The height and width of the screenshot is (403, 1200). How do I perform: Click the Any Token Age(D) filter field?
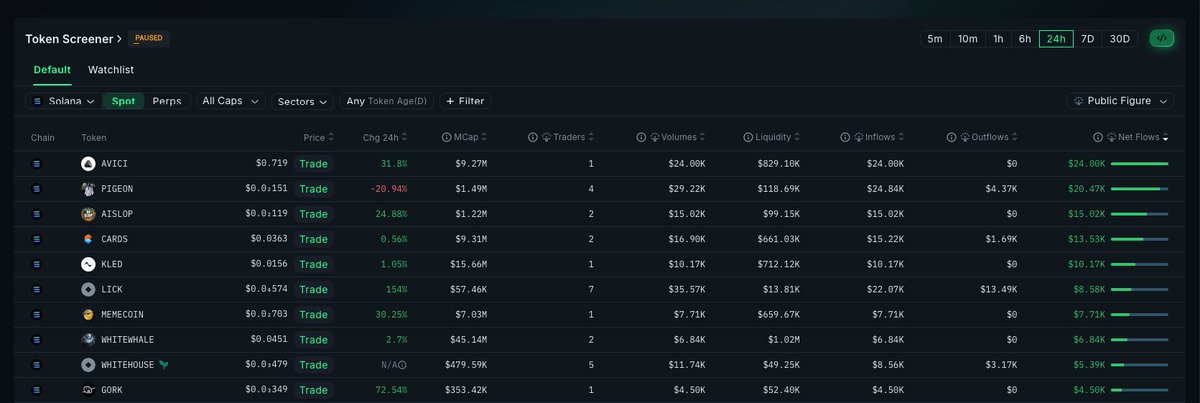(x=386, y=101)
